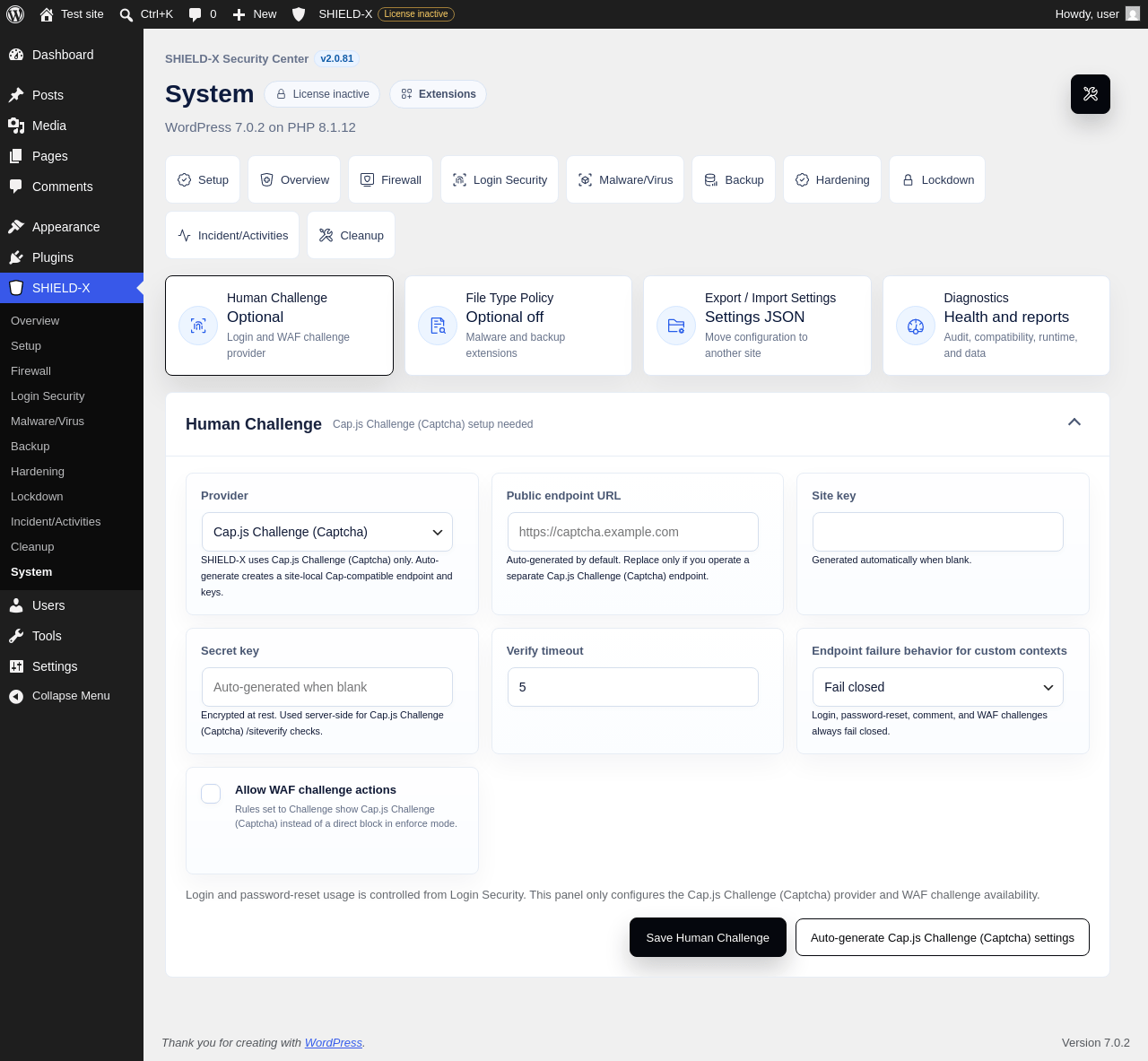The image size is (1148, 1061).
Task: Click the Settings JSON heading
Action: coord(754,317)
